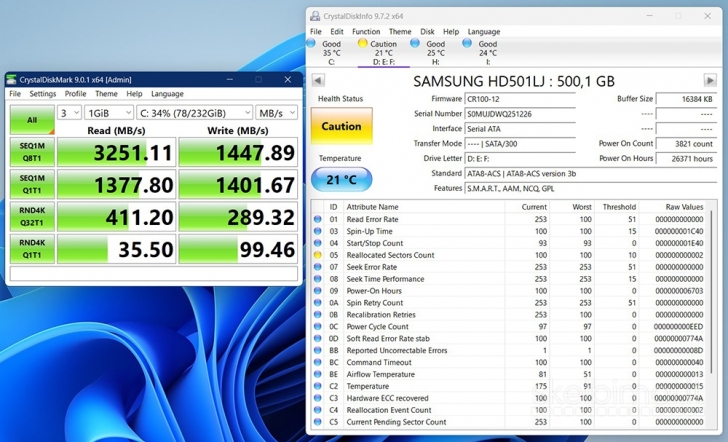Viewport: 728px width, 442px height.
Task: Open the Profile menu in CrystalDiskMark
Action: click(75, 94)
